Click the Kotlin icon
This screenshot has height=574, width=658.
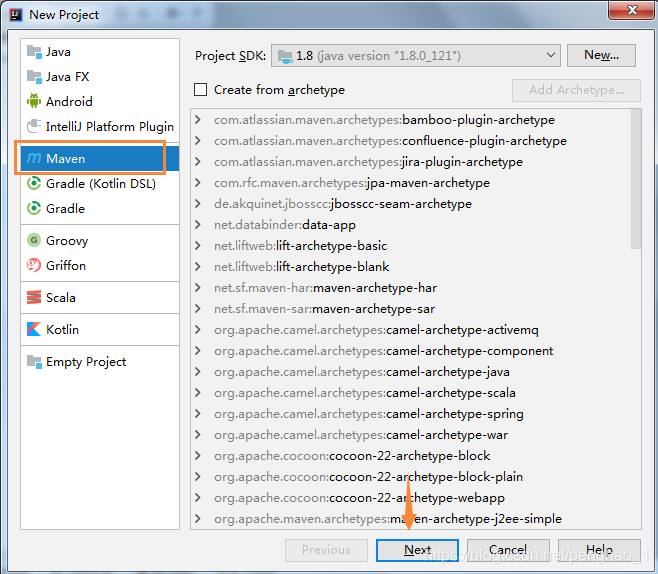(34, 329)
